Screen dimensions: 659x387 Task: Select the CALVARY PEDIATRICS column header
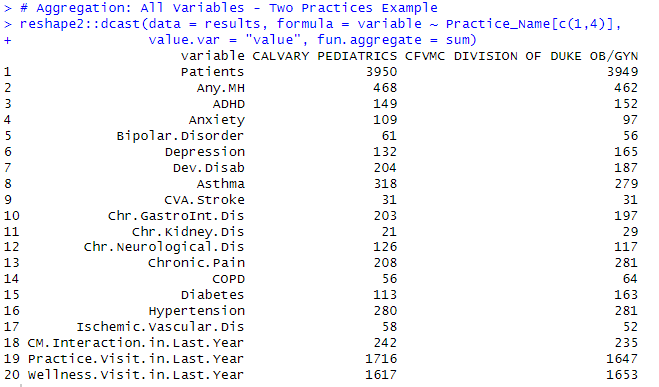(x=324, y=56)
